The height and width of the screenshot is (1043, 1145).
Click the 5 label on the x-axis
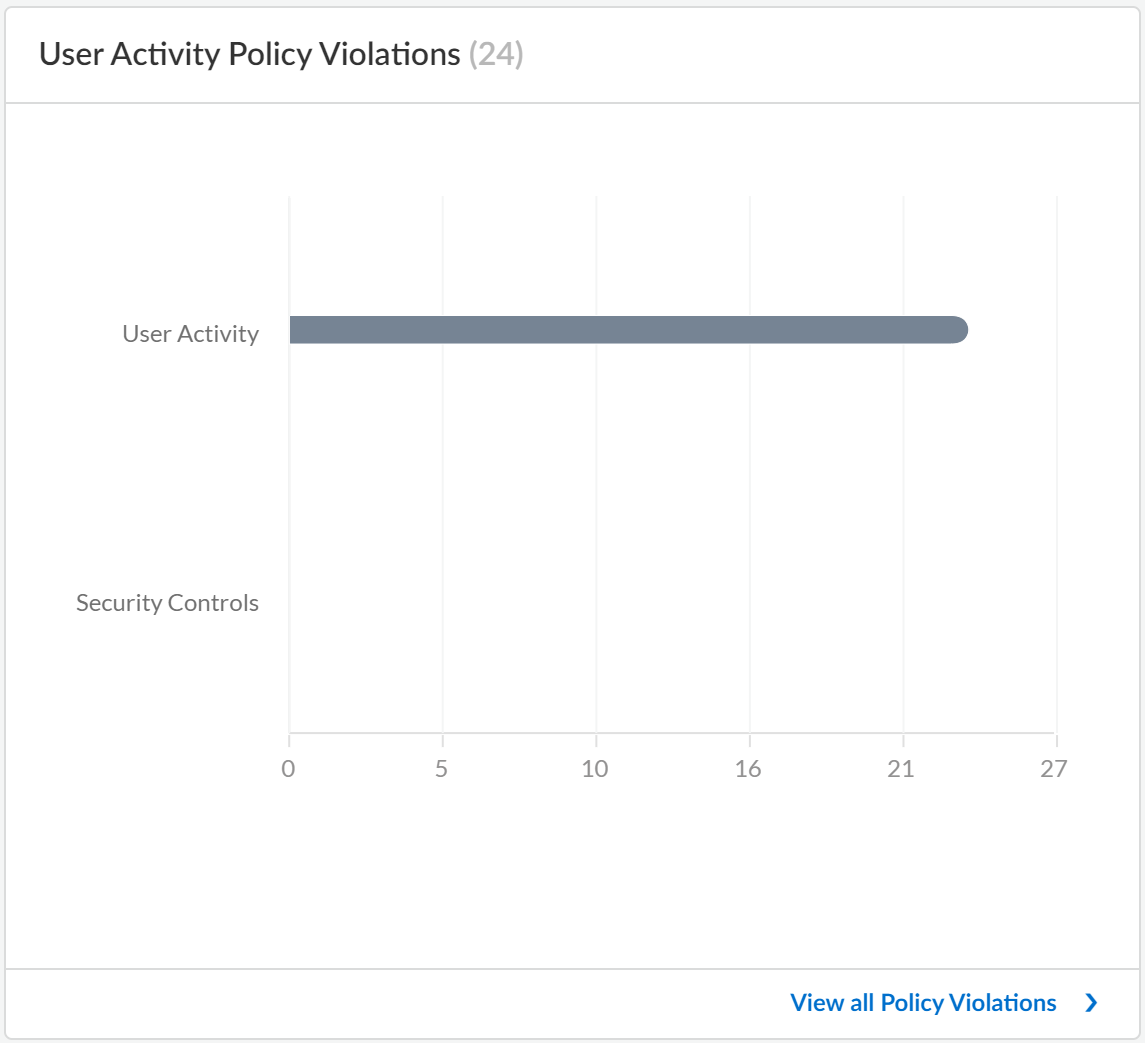coord(442,769)
